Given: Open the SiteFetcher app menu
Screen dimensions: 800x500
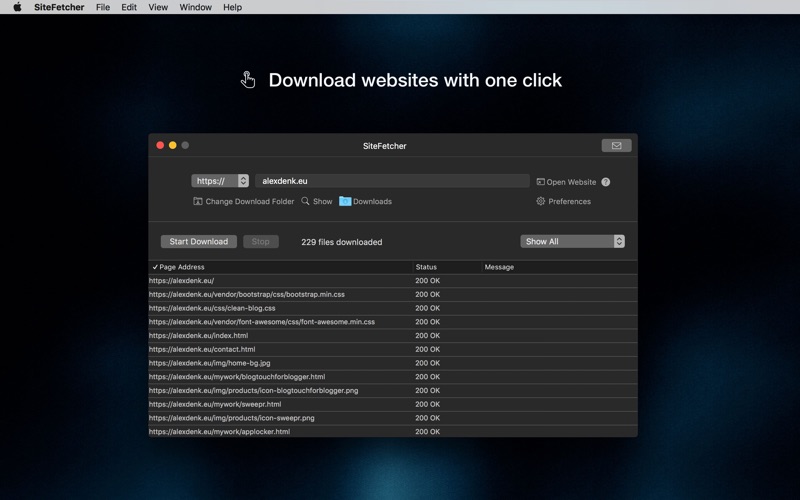Looking at the screenshot, I should pos(59,7).
